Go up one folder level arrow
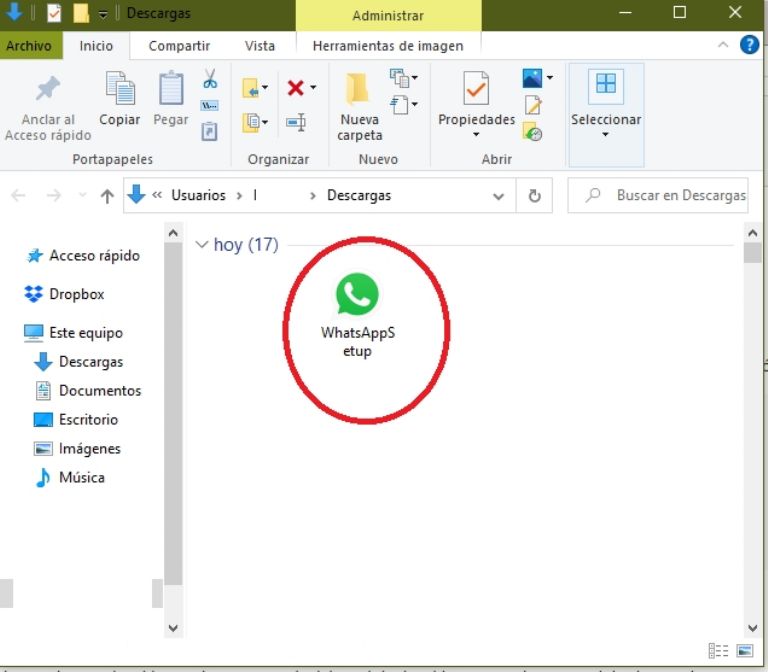 tap(107, 196)
